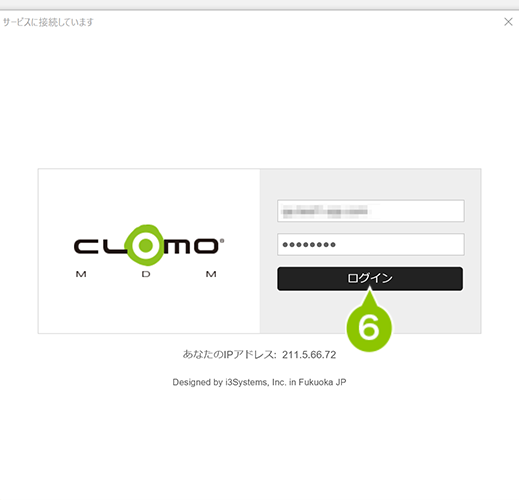Focus the password field with dots

(x=371, y=244)
